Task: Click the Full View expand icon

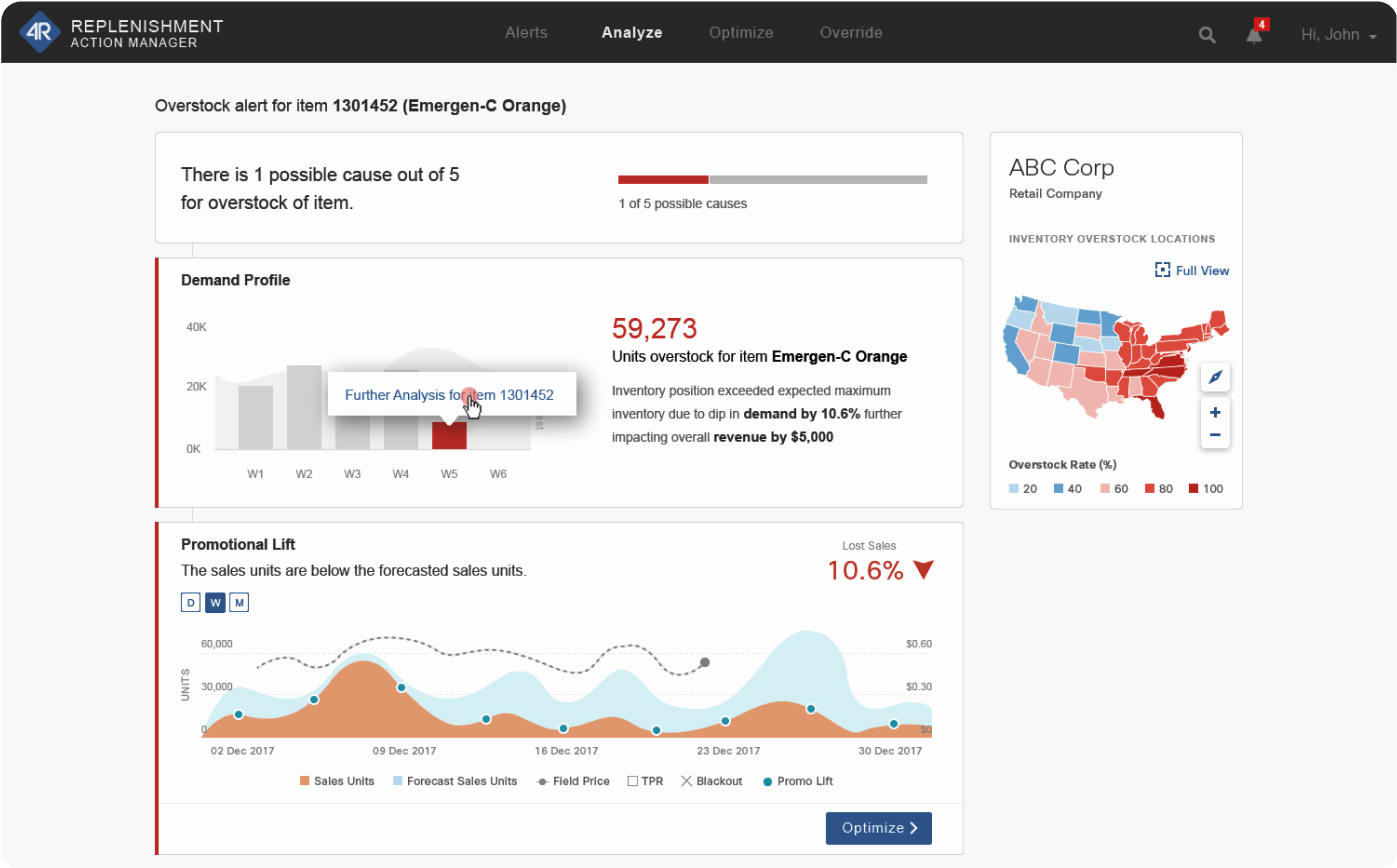Action: [1162, 270]
